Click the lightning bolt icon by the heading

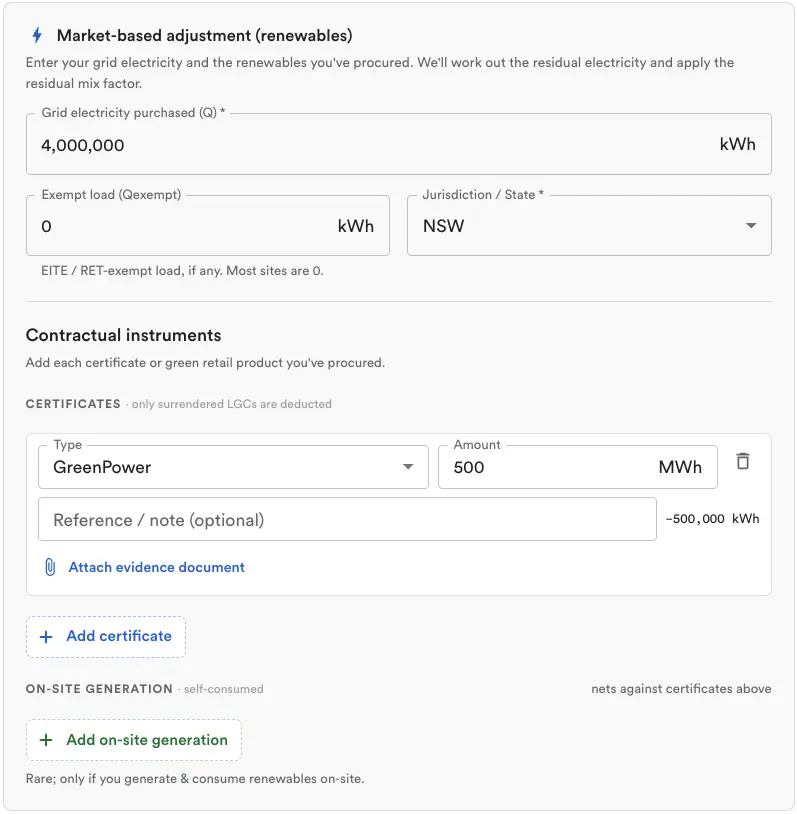coord(37,35)
